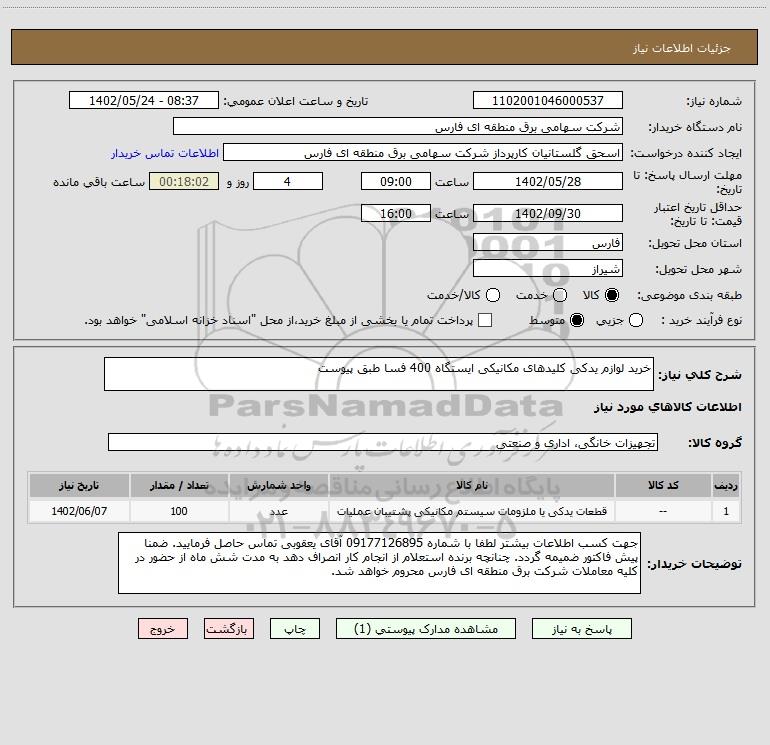Image resolution: width=770 pixels, height=745 pixels.
Task: Open the اطلاعات تماس خریدار link
Action: coord(165,153)
